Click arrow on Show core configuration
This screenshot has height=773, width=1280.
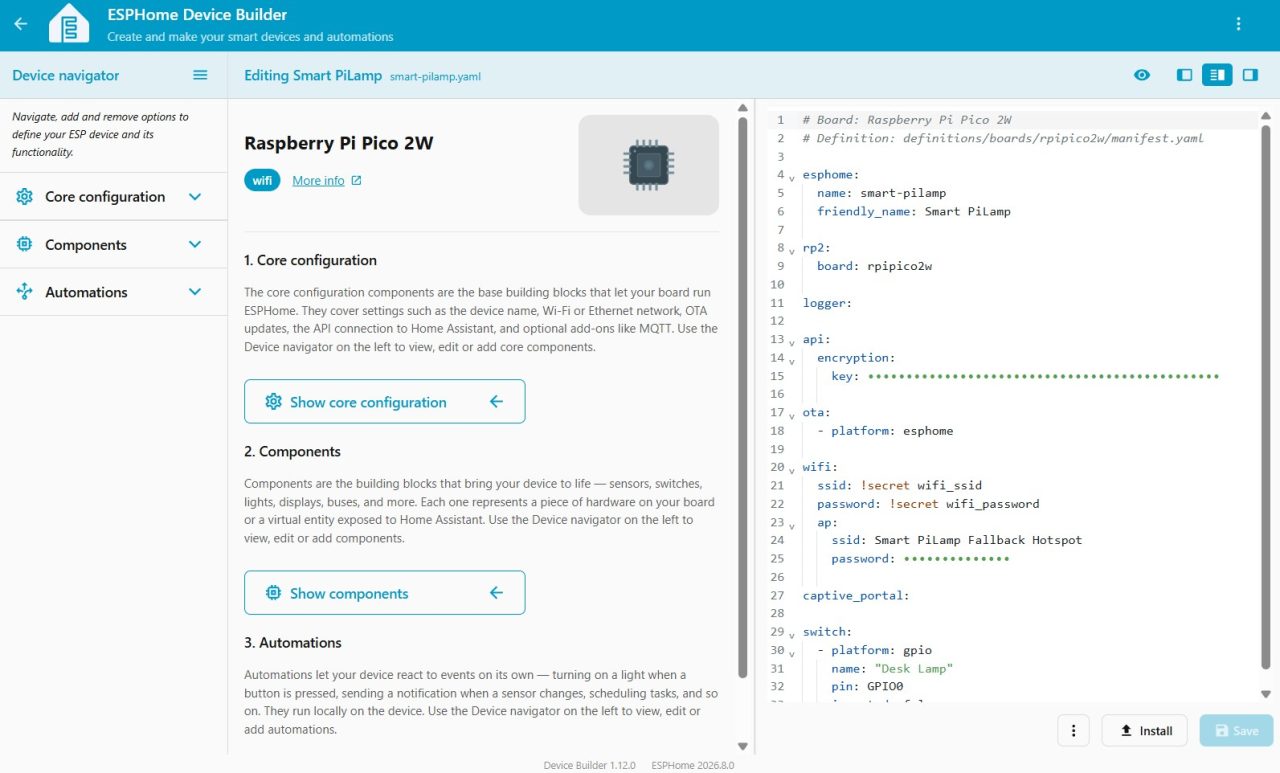(496, 402)
